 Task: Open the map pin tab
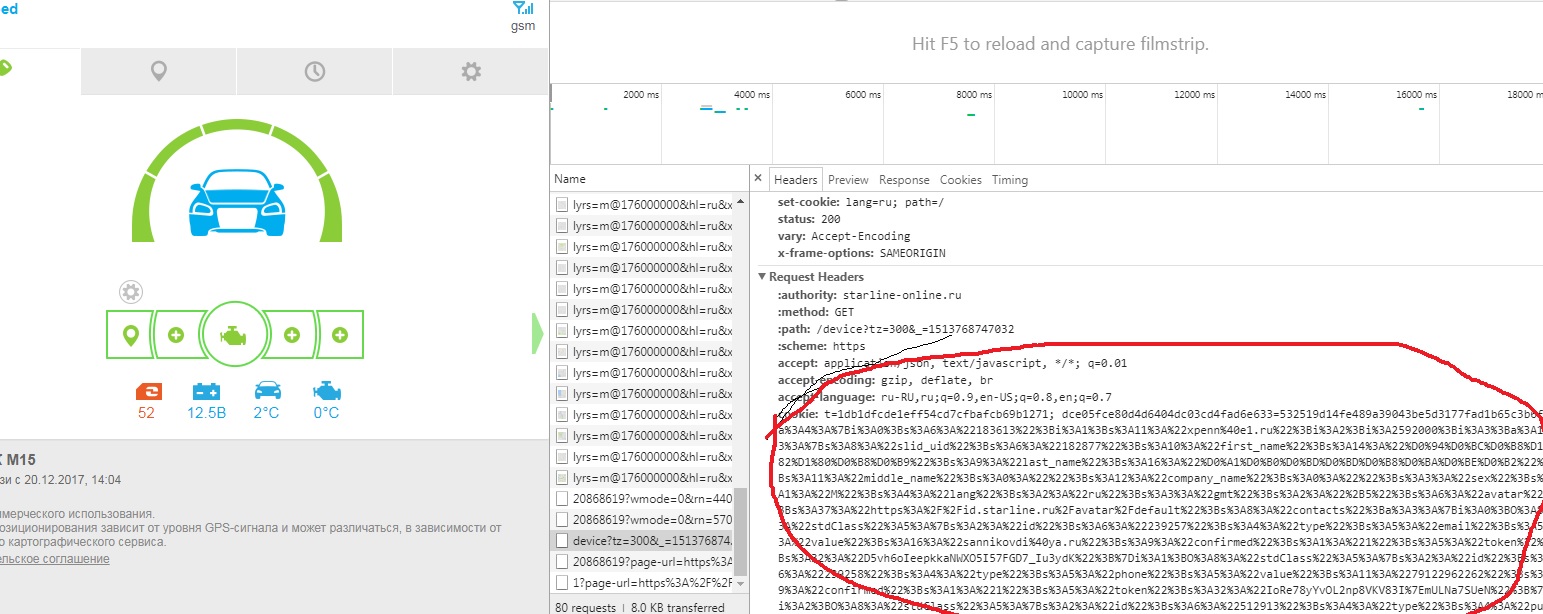pyautogui.click(x=158, y=71)
